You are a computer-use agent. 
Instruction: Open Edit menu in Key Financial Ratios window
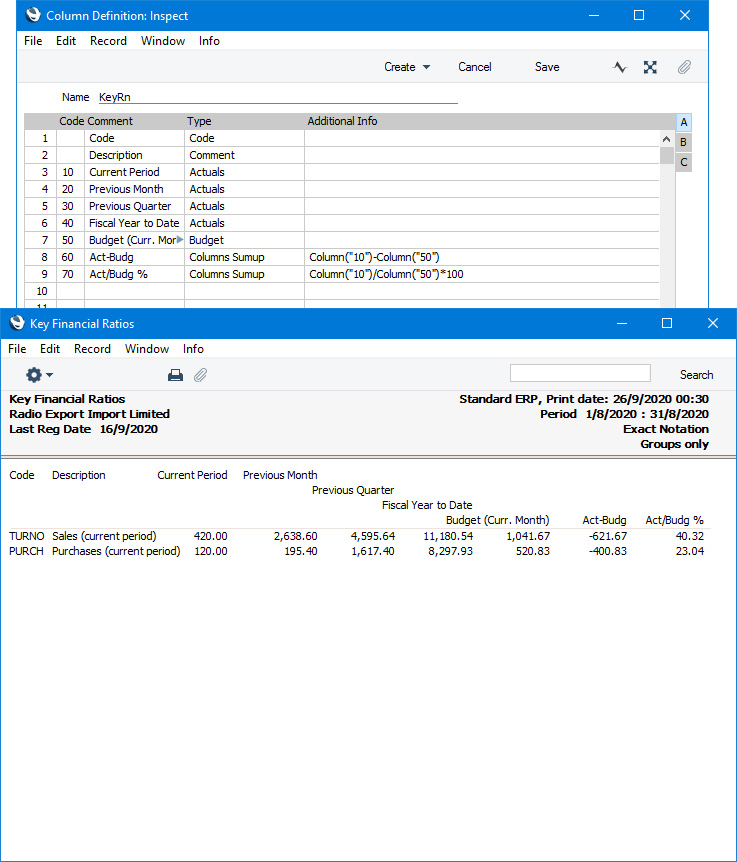(50, 349)
